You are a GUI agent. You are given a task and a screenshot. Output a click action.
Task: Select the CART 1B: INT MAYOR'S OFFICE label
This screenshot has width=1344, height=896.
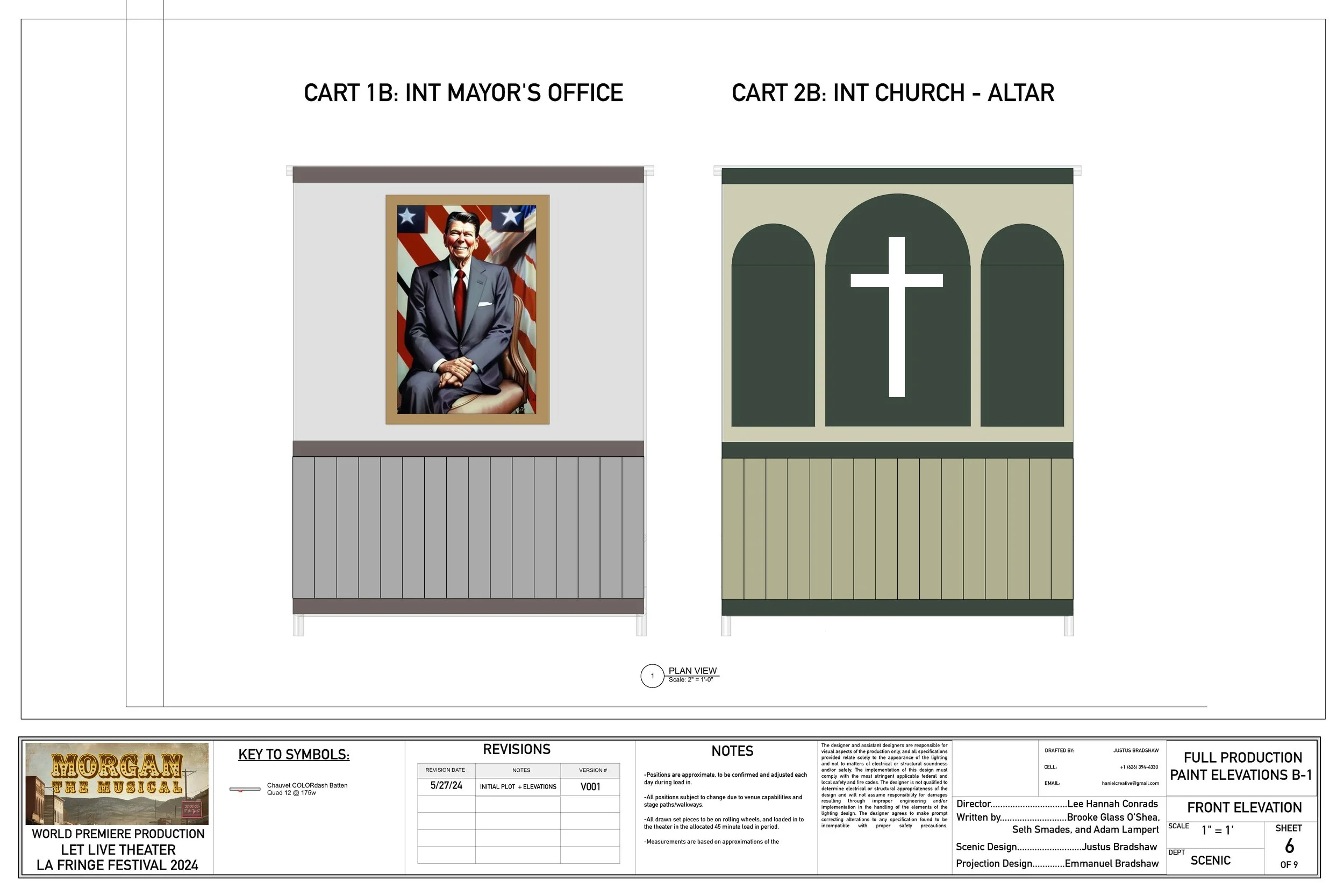463,91
